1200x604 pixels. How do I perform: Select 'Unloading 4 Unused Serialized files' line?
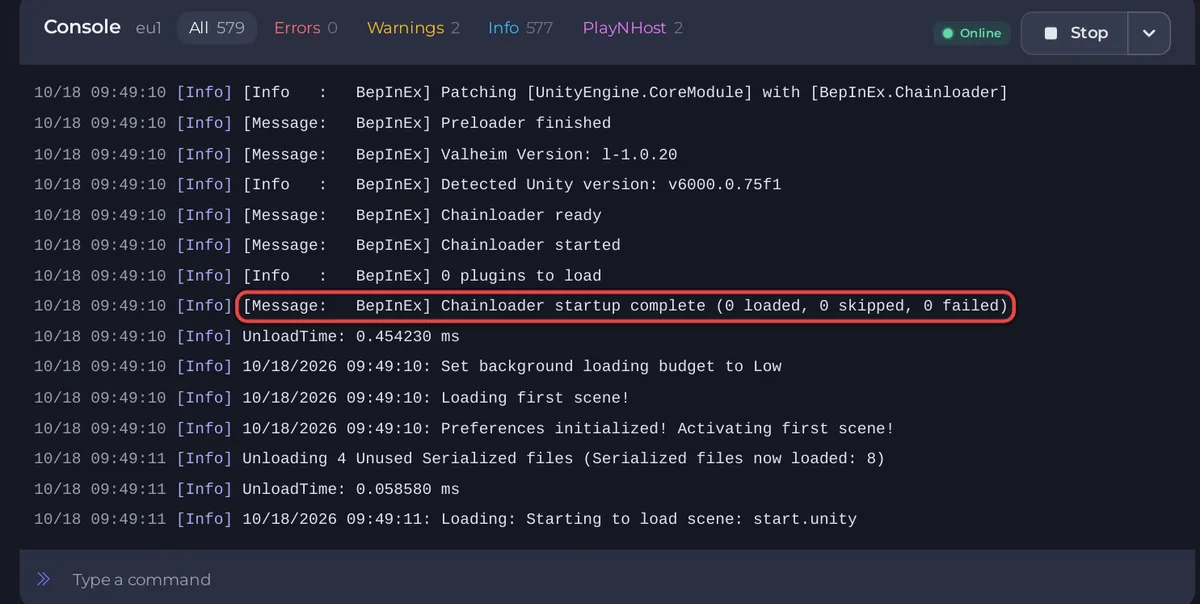tap(460, 458)
